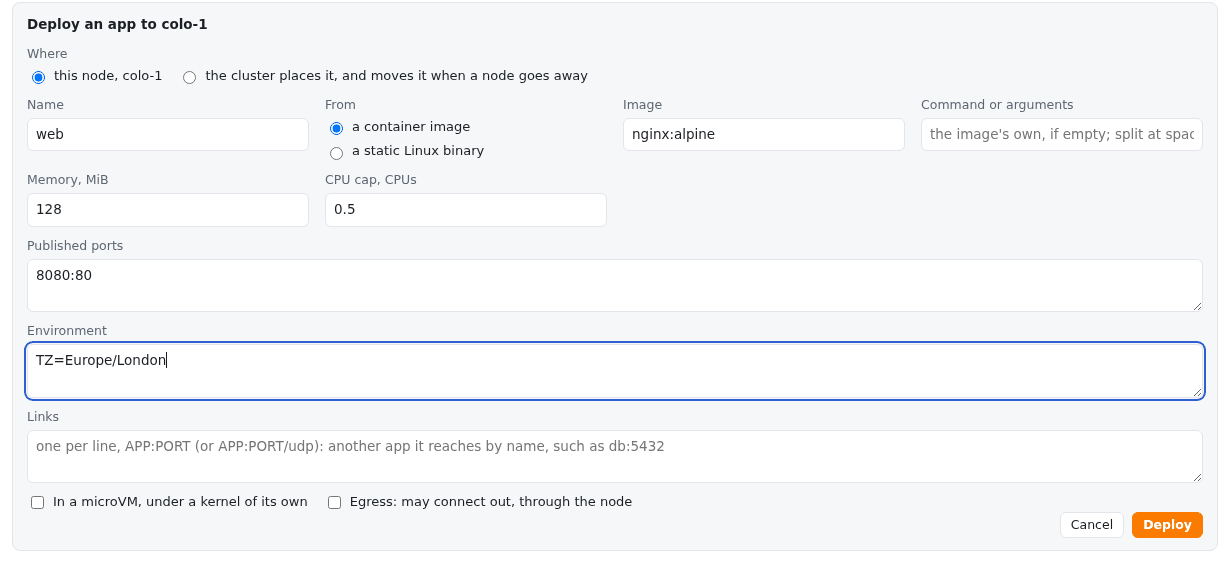Click the 'Links' label
This screenshot has width=1230, height=562.
coord(43,417)
